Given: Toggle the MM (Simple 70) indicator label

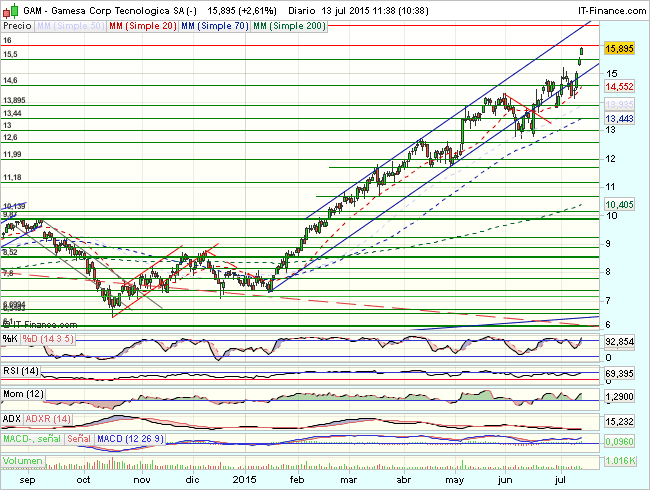Looking at the screenshot, I should pyautogui.click(x=215, y=26).
